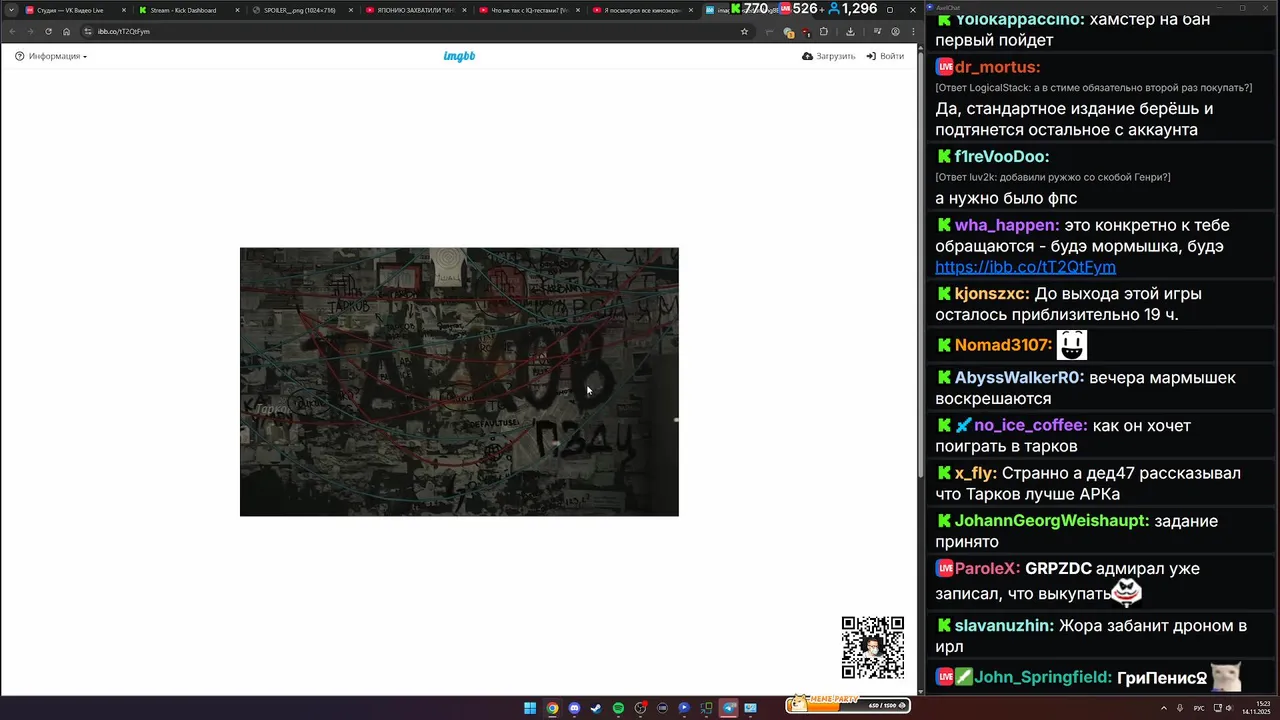This screenshot has height=720, width=1280.
Task: Click username John_Springfield in chat
Action: pos(1043,677)
